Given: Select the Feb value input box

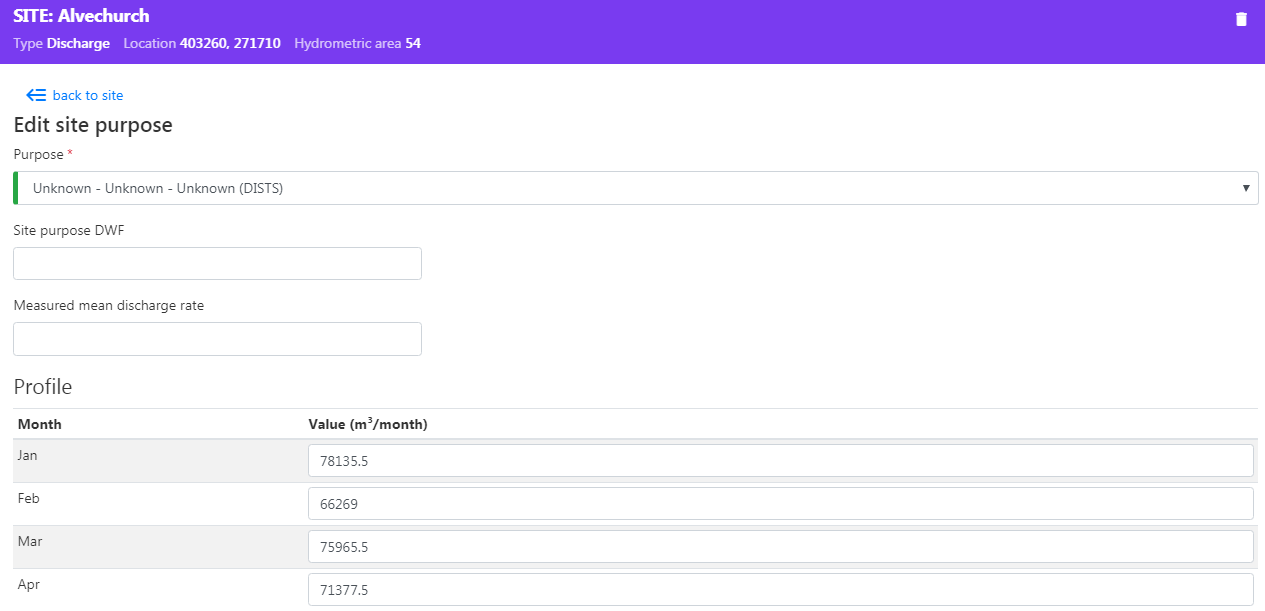Looking at the screenshot, I should (780, 504).
